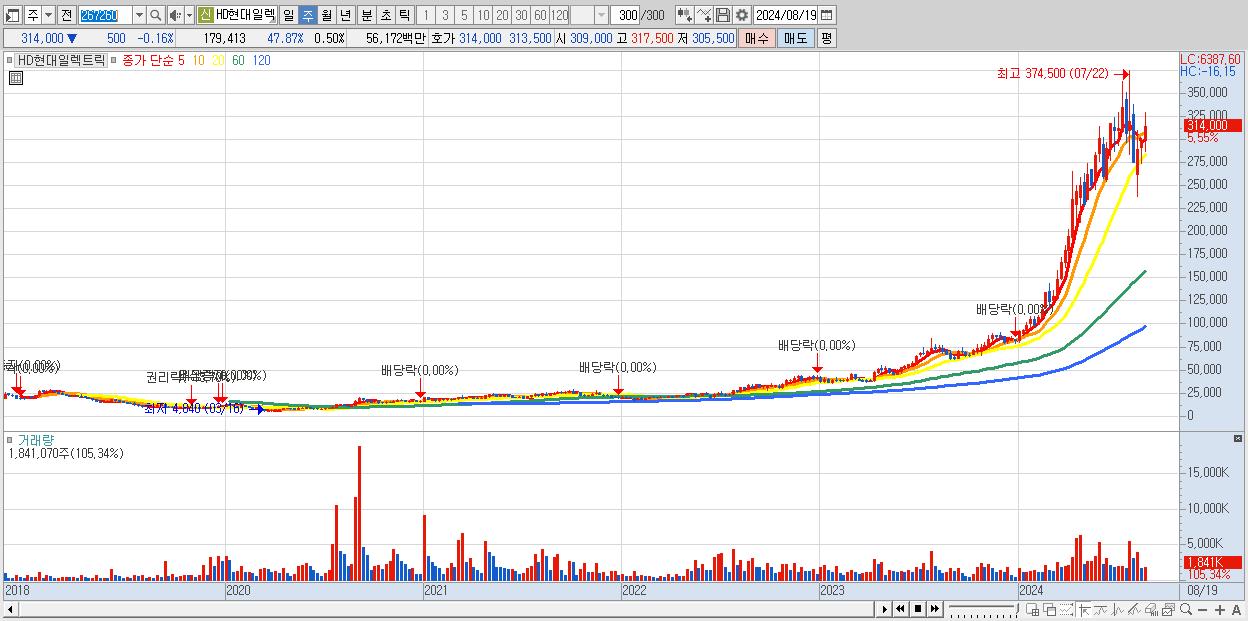Click the chart stop button
1248x621 pixels.
point(917,609)
